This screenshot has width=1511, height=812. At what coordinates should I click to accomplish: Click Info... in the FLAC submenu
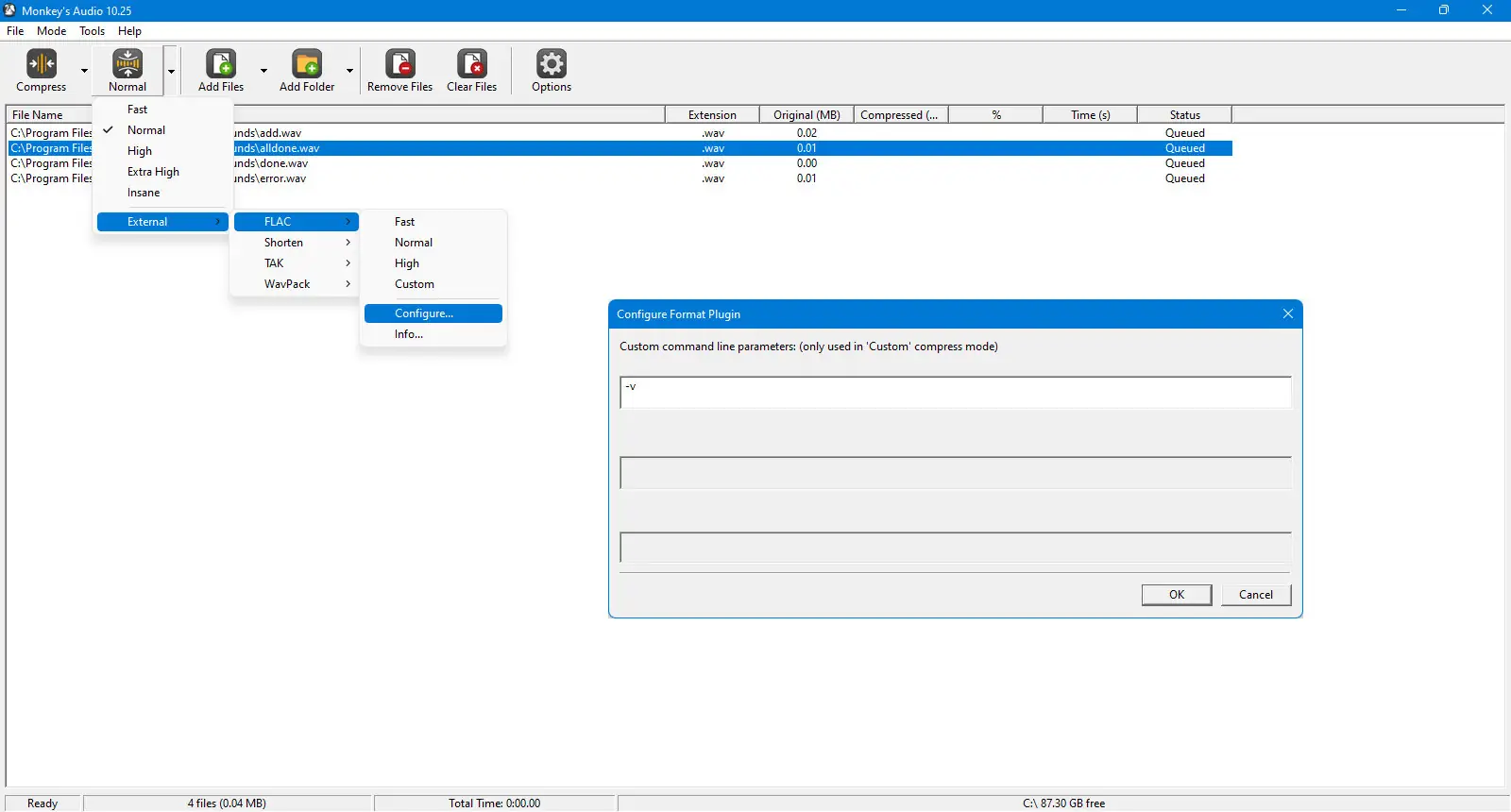[433, 334]
